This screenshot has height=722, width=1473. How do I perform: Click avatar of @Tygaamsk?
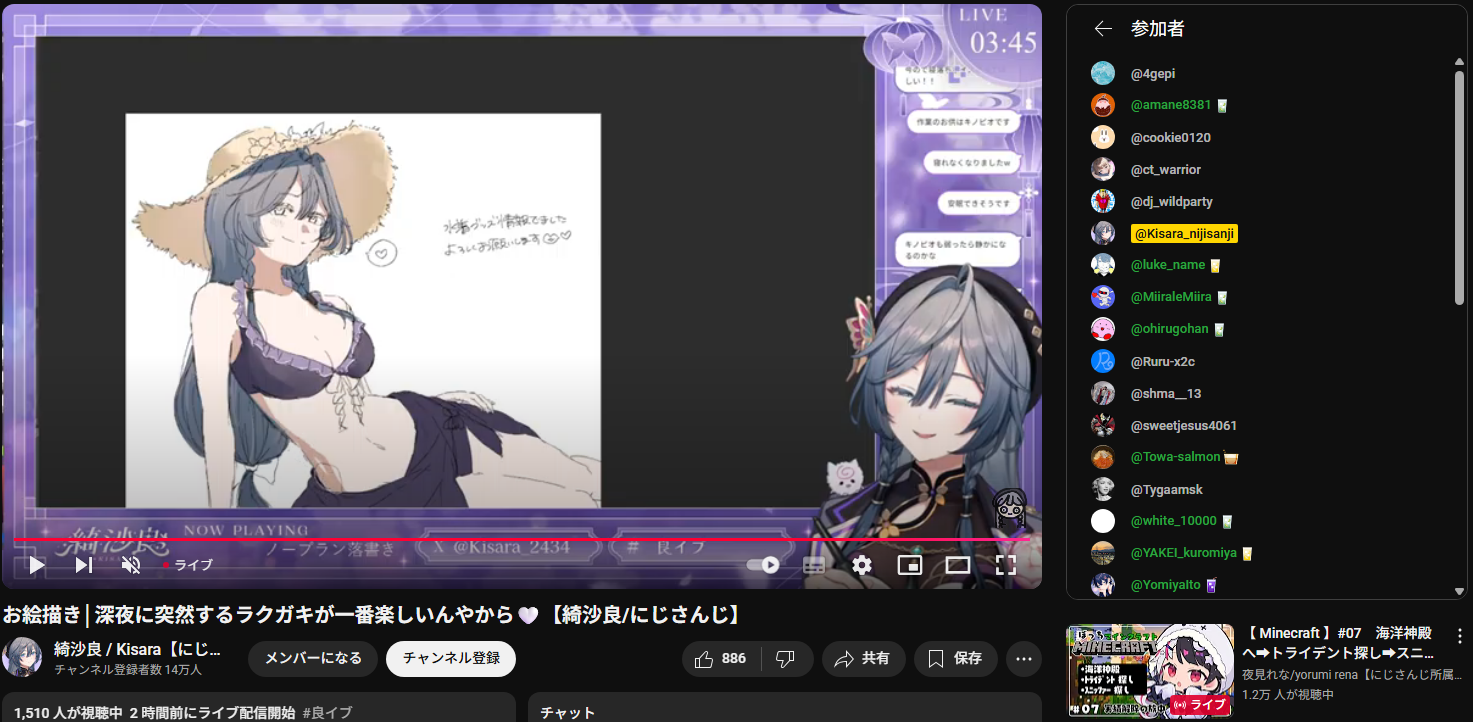coord(1103,489)
